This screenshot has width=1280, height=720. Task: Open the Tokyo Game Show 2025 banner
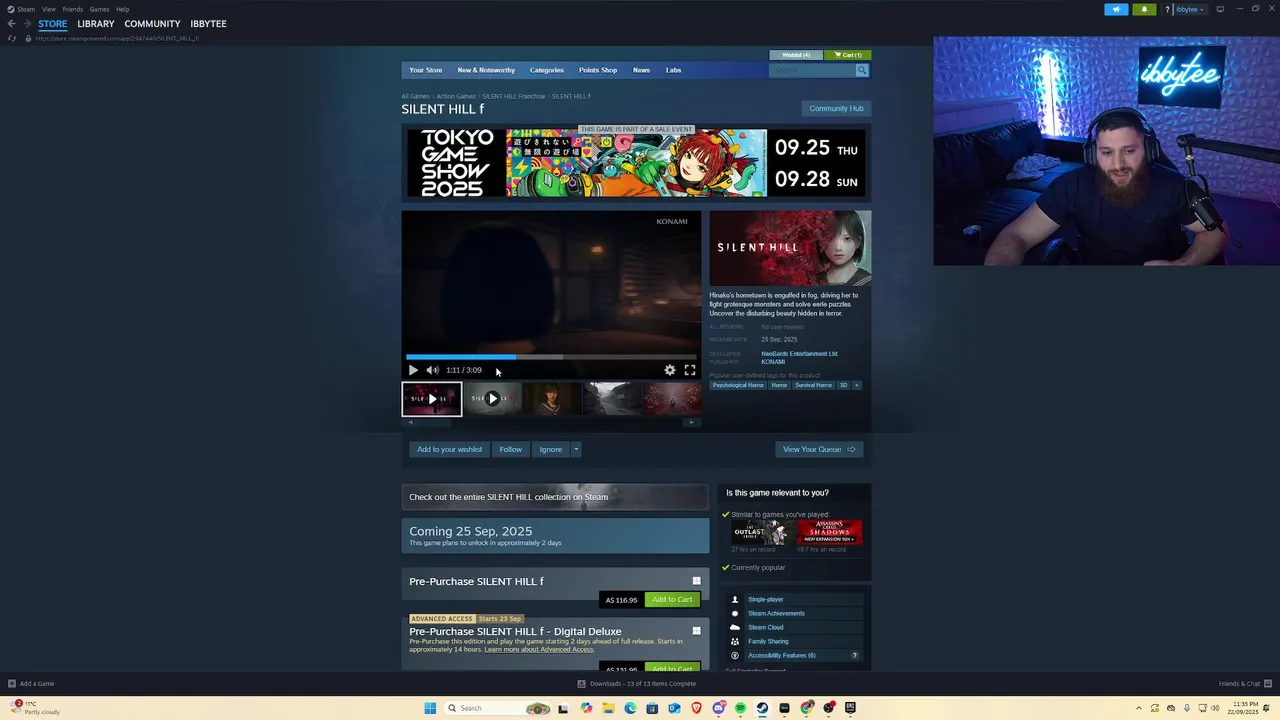[636, 163]
